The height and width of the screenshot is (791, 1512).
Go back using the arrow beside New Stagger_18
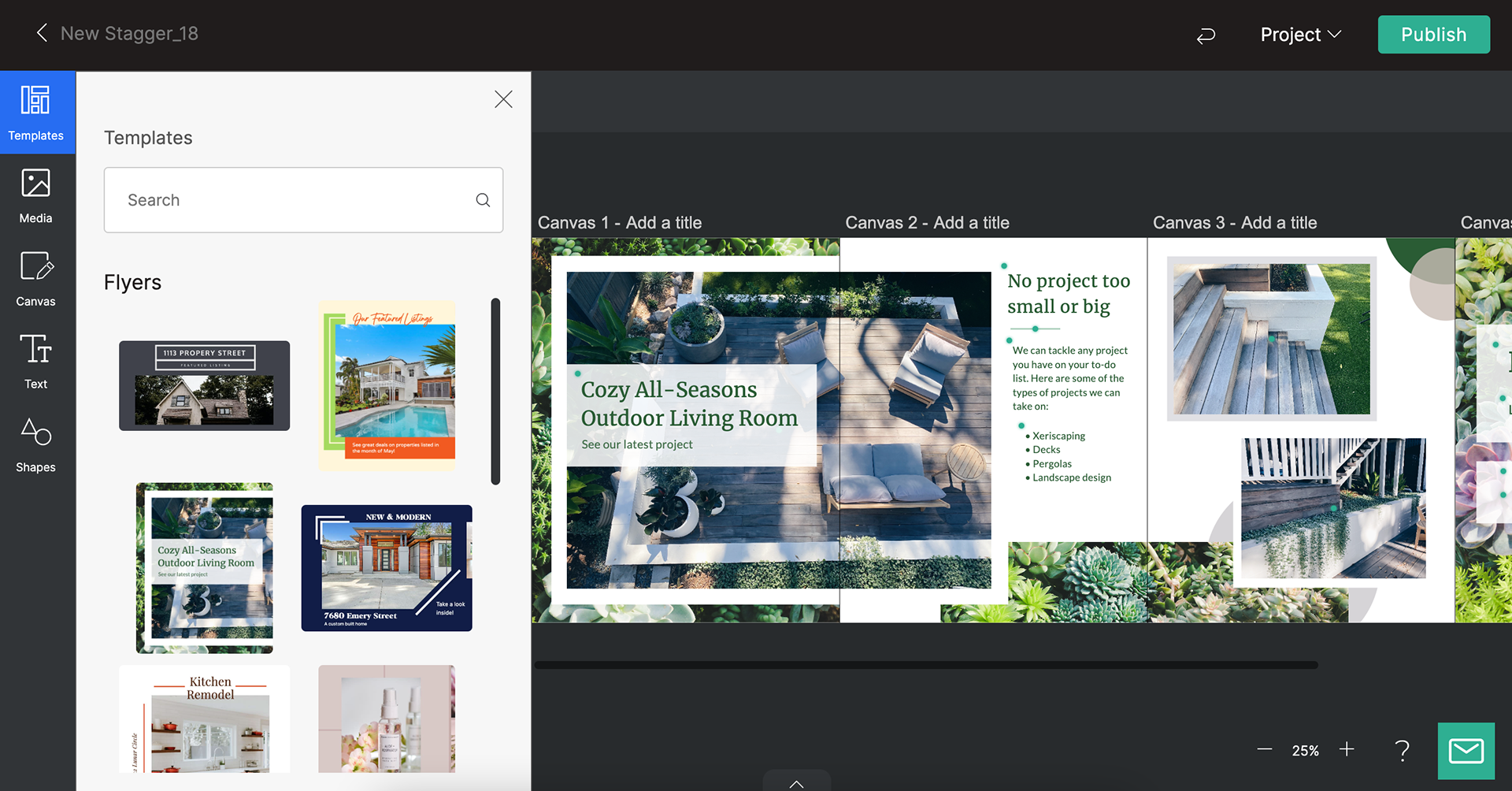[x=42, y=33]
